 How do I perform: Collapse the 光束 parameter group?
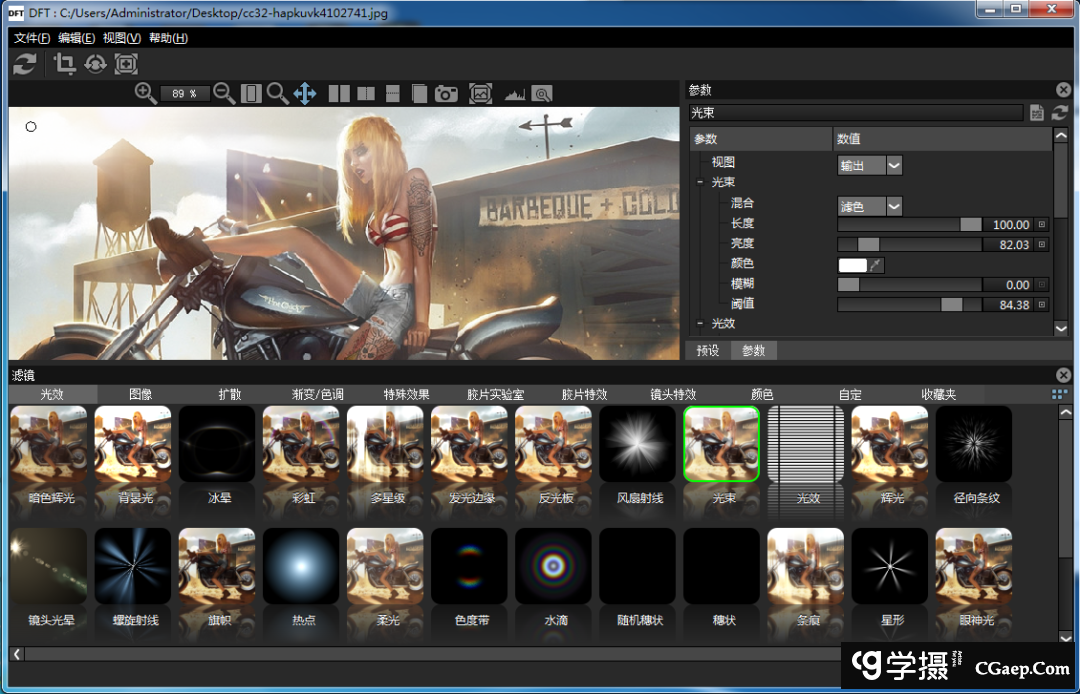700,183
